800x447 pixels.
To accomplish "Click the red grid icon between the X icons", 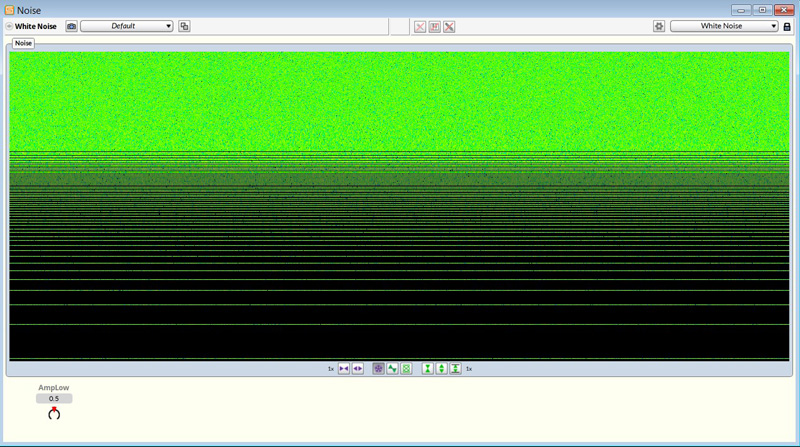I will (x=435, y=27).
